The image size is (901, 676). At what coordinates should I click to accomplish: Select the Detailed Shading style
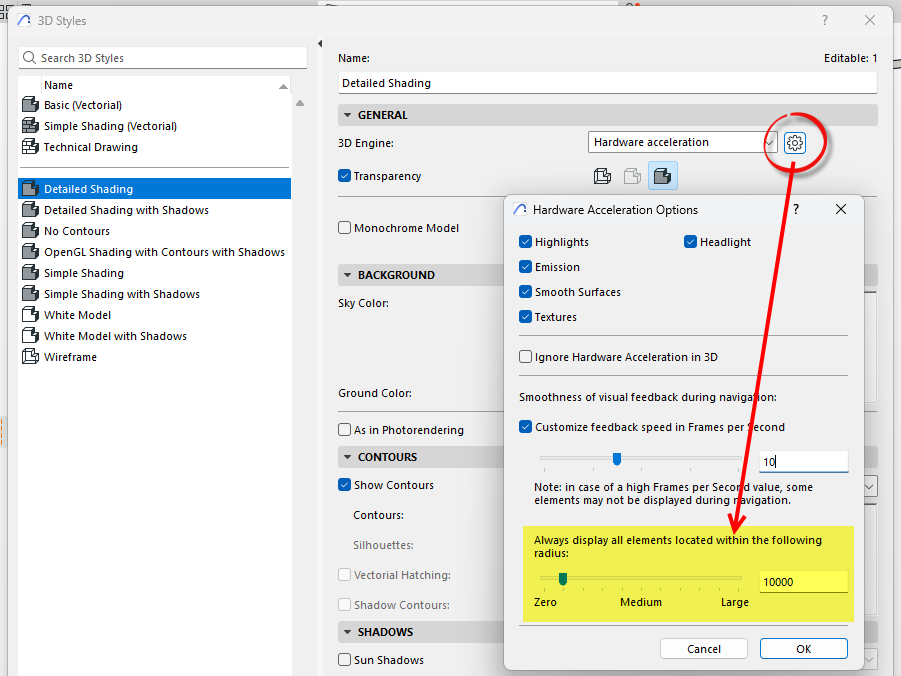(x=155, y=189)
